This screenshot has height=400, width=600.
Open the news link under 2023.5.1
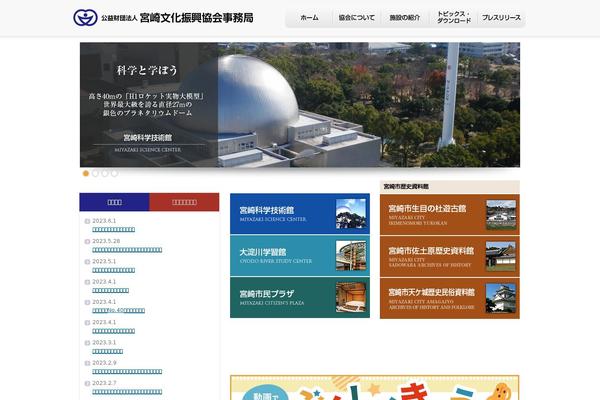click(x=114, y=270)
